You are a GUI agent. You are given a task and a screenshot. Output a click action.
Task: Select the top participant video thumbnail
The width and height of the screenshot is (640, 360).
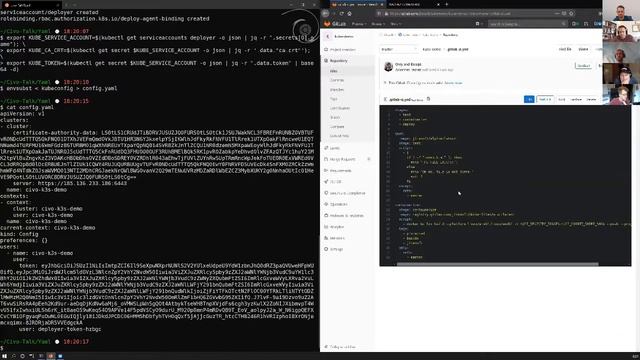point(621,10)
